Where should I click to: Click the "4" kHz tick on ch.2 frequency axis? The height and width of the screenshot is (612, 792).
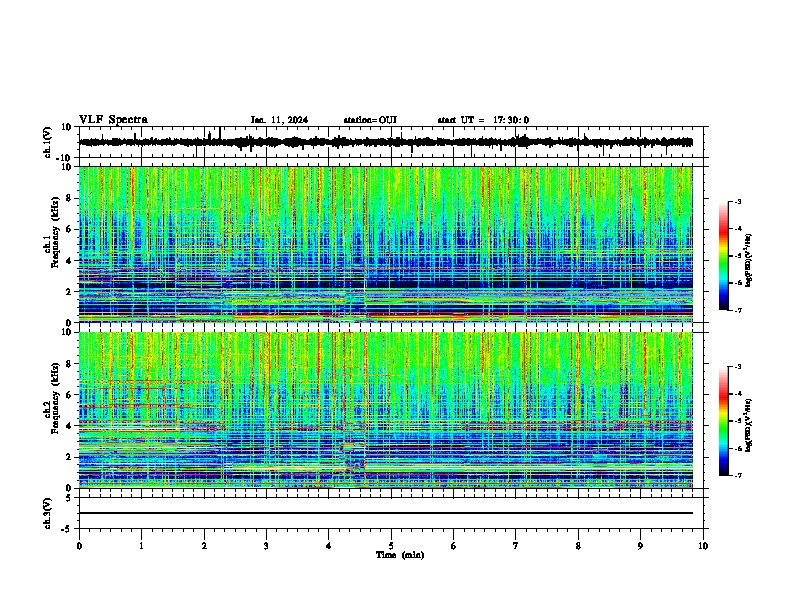pyautogui.click(x=70, y=426)
